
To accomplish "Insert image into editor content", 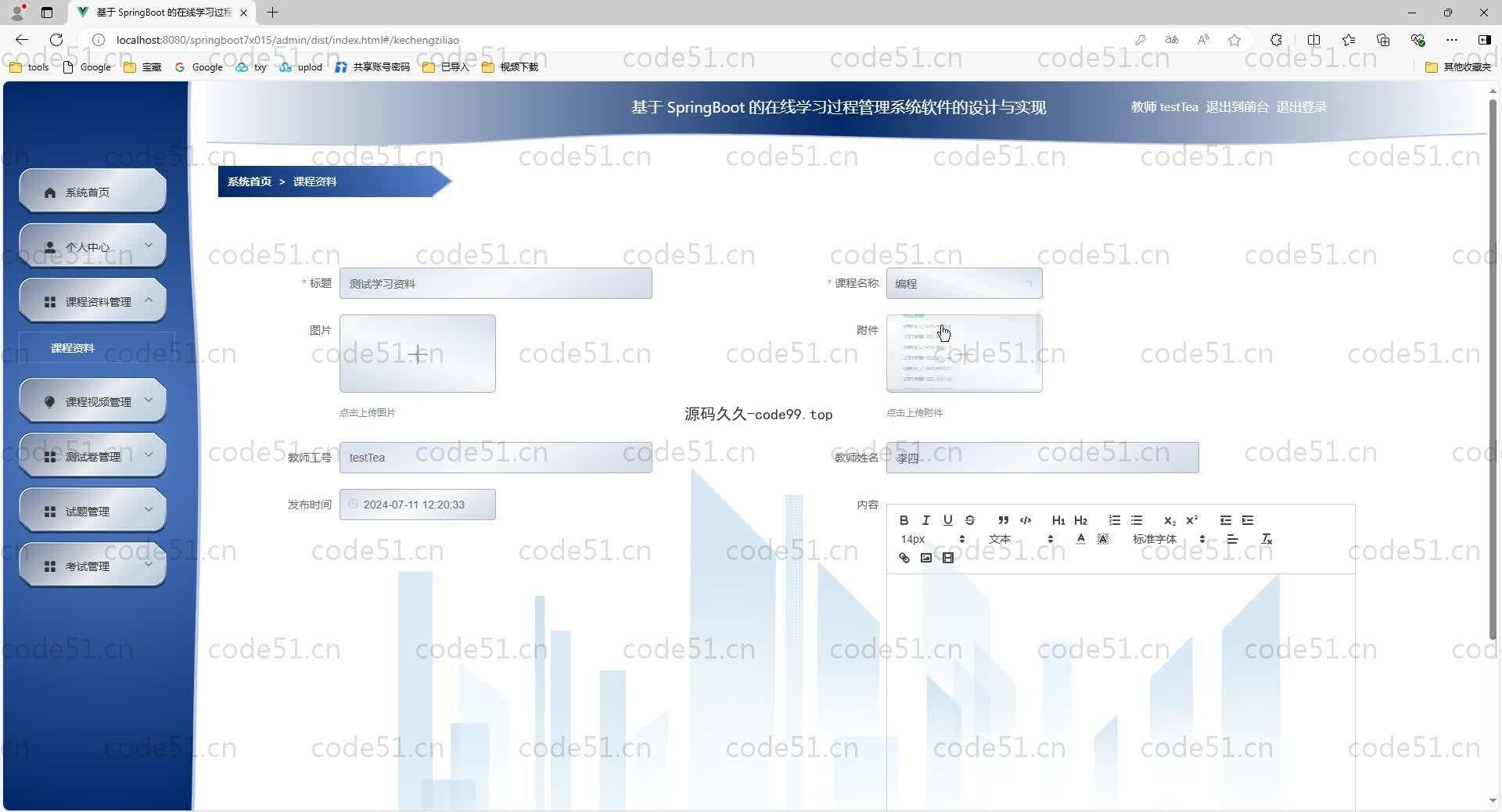I will (x=925, y=558).
